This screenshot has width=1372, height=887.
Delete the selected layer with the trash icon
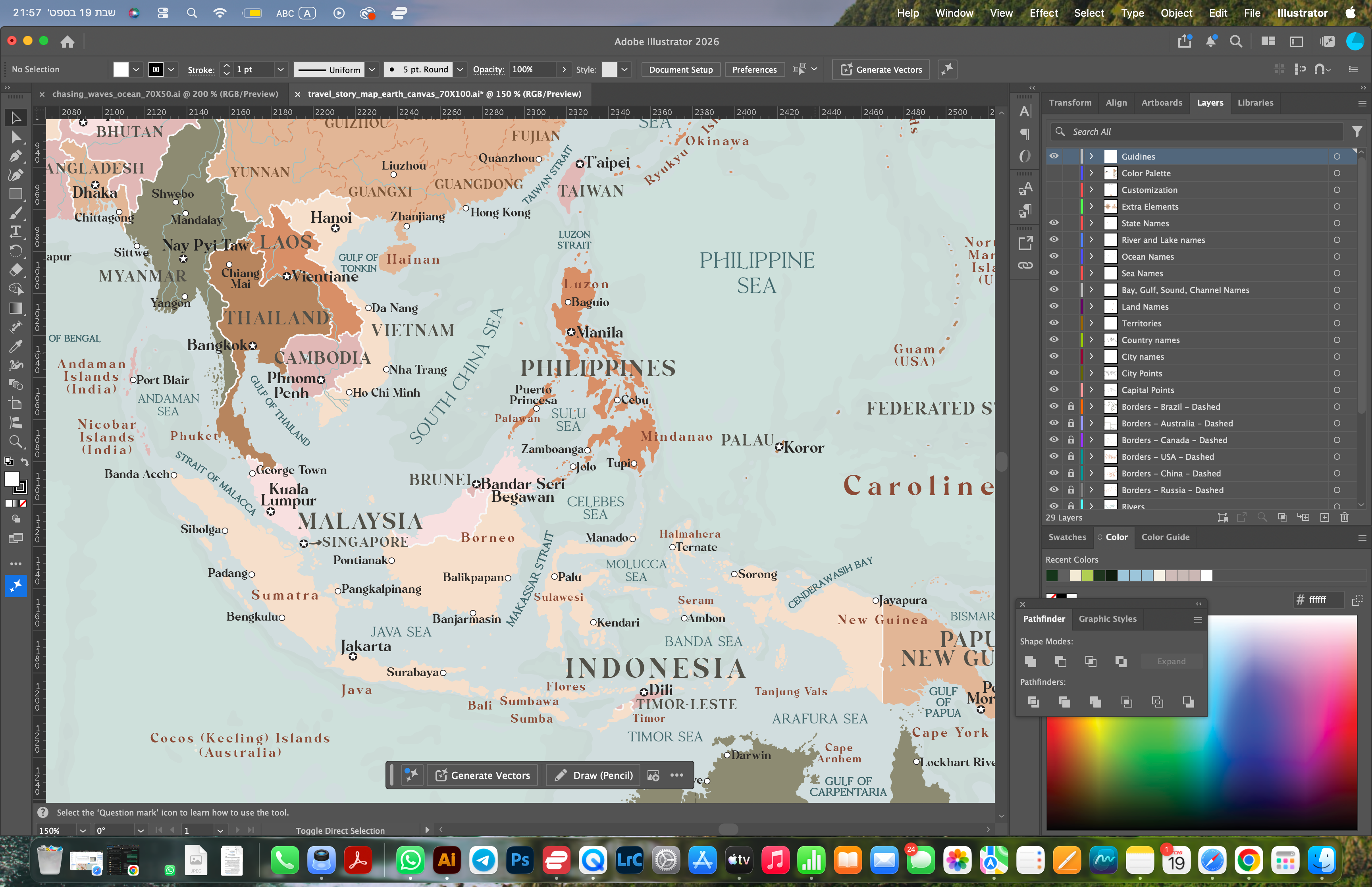1344,517
